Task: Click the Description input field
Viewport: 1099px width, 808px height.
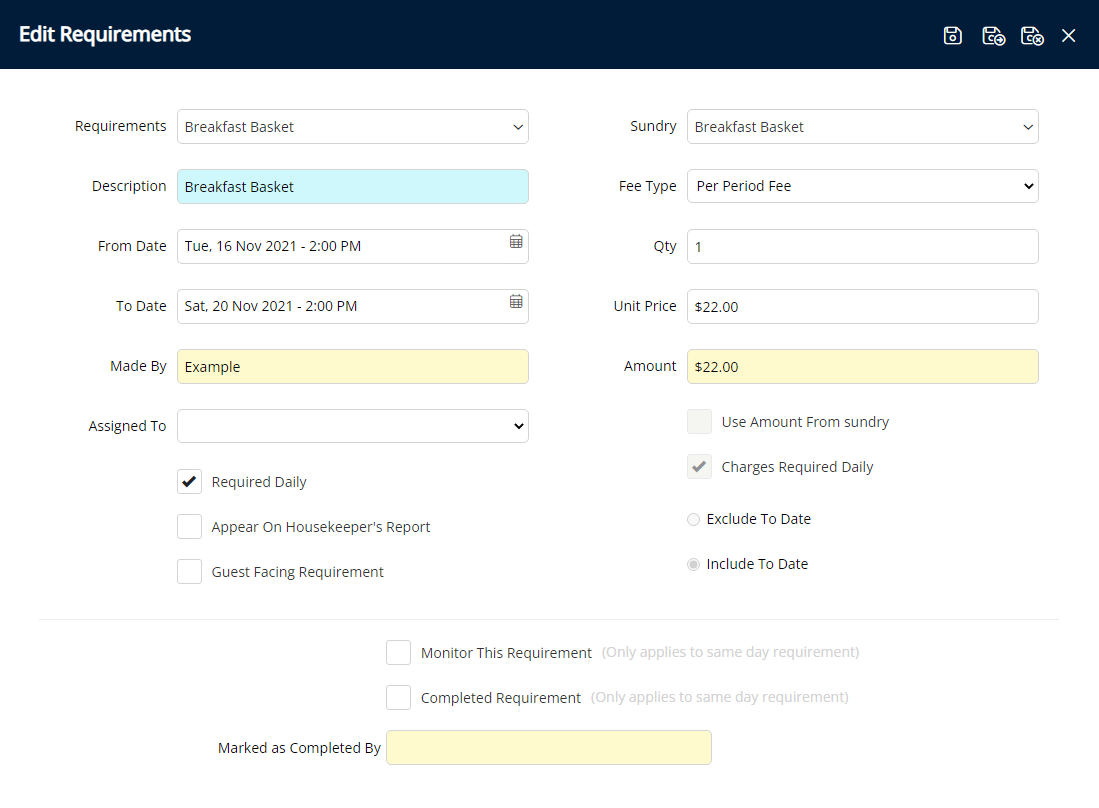Action: click(x=353, y=186)
